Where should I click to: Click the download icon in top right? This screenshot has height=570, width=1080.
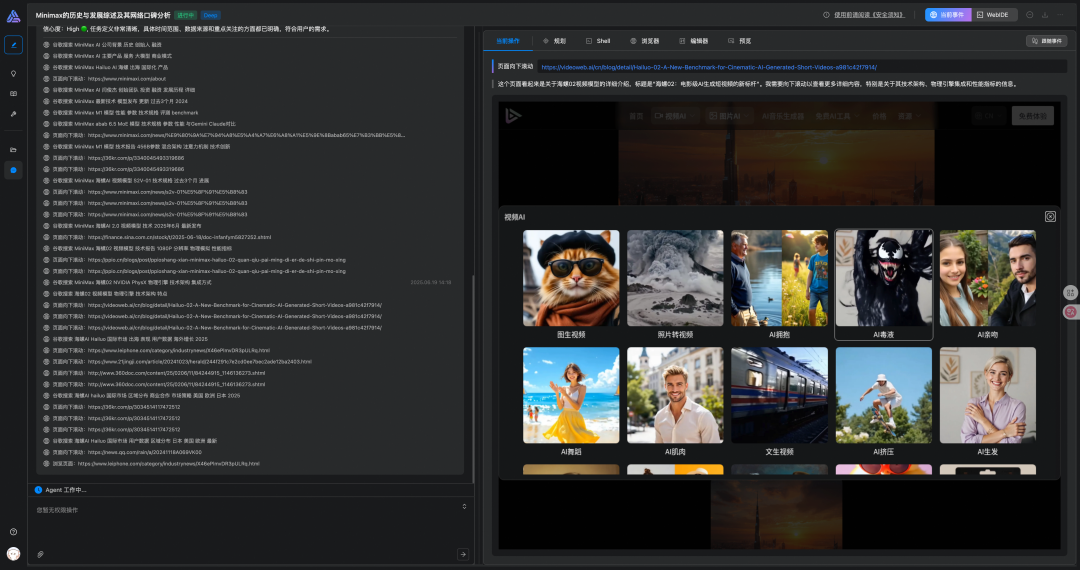1044,15
